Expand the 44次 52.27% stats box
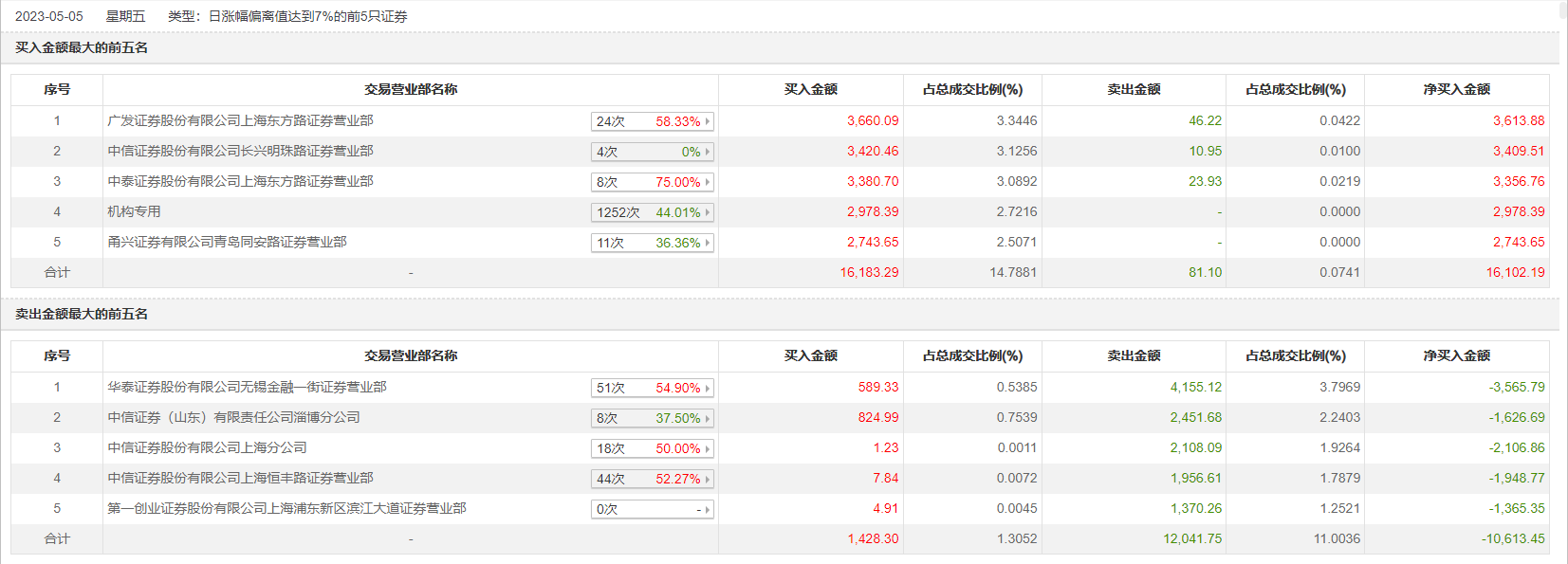This screenshot has height=564, width=1568. [x=652, y=479]
